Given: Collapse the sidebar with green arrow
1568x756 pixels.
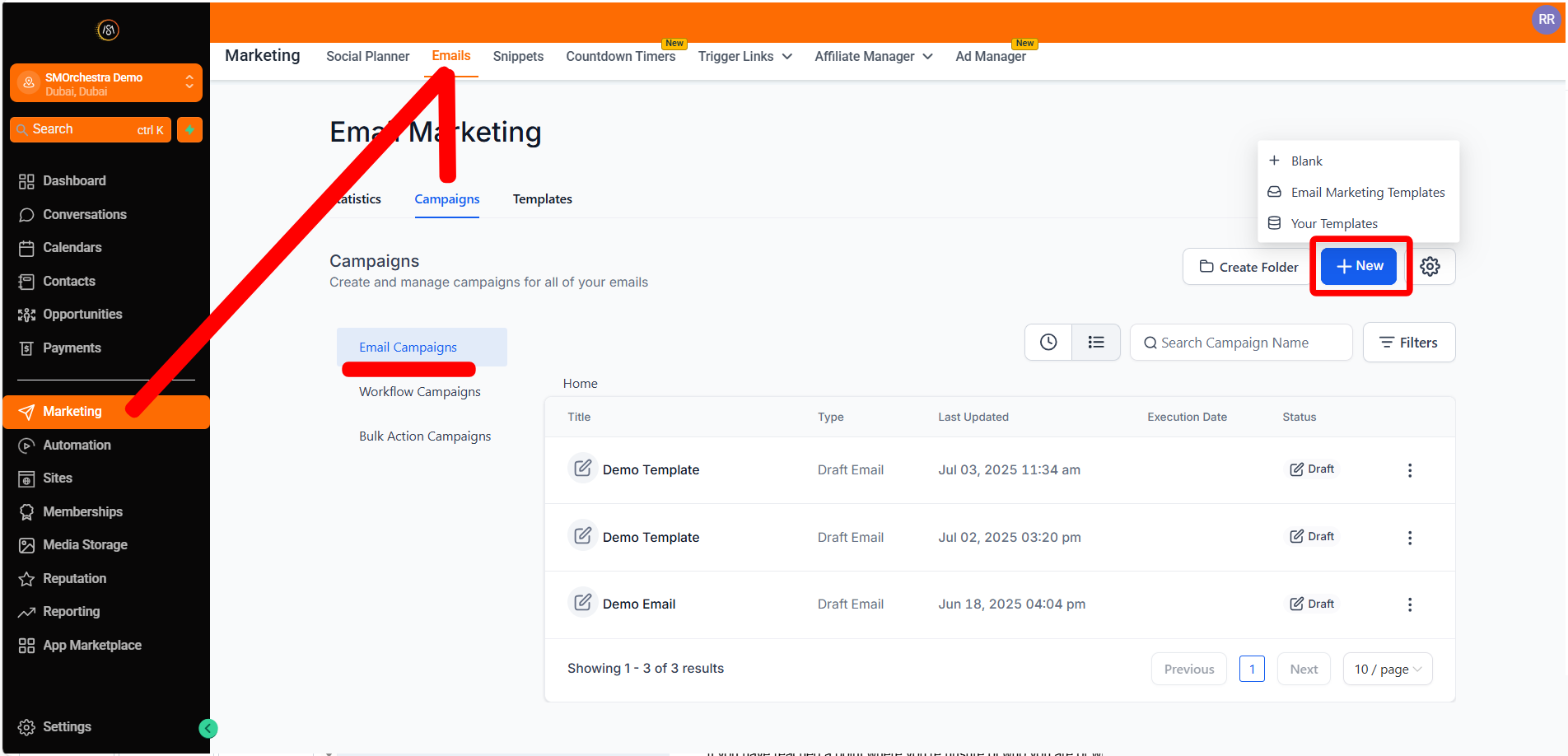Looking at the screenshot, I should pyautogui.click(x=208, y=728).
